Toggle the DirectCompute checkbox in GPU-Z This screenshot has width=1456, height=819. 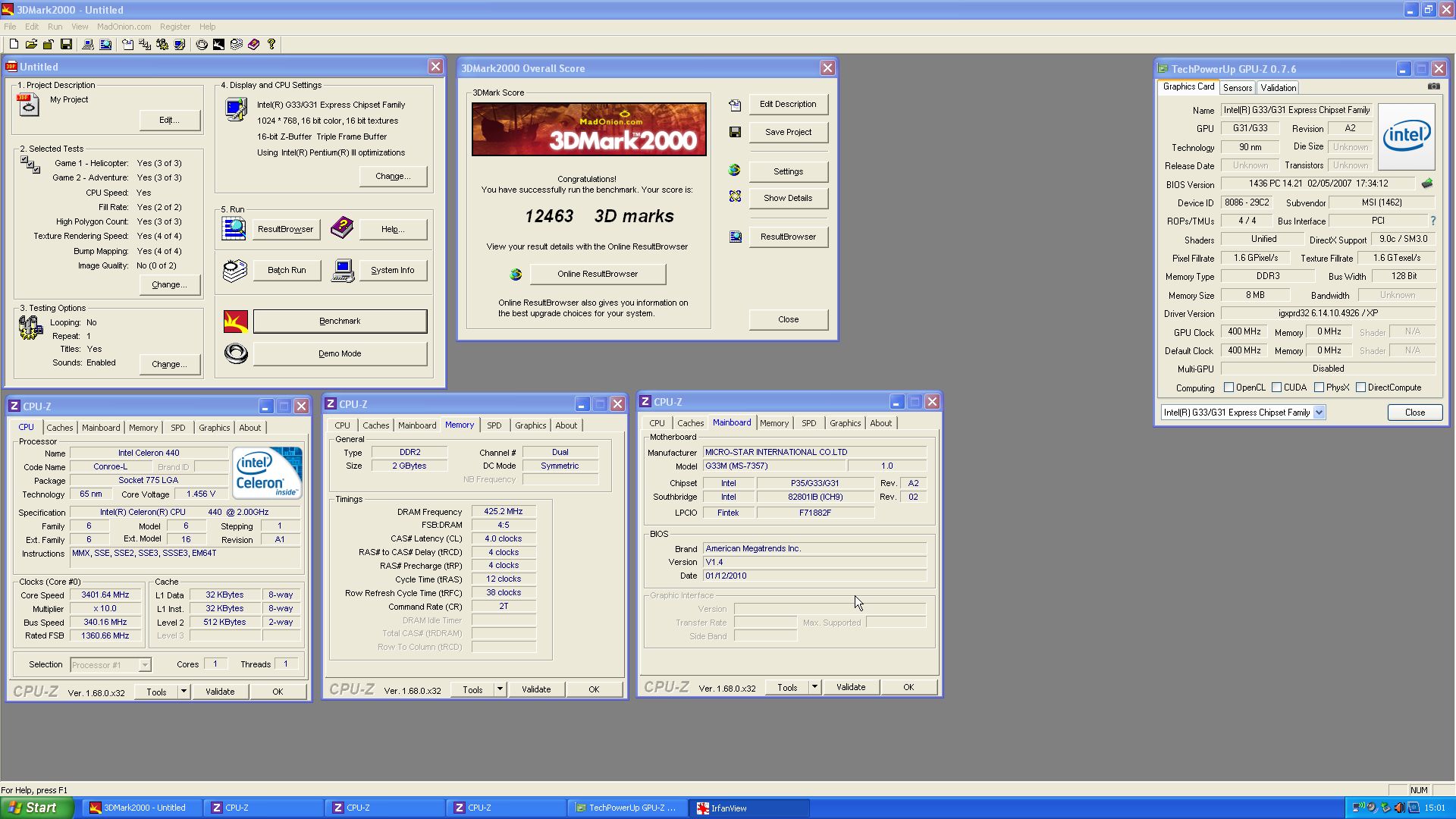click(1360, 388)
